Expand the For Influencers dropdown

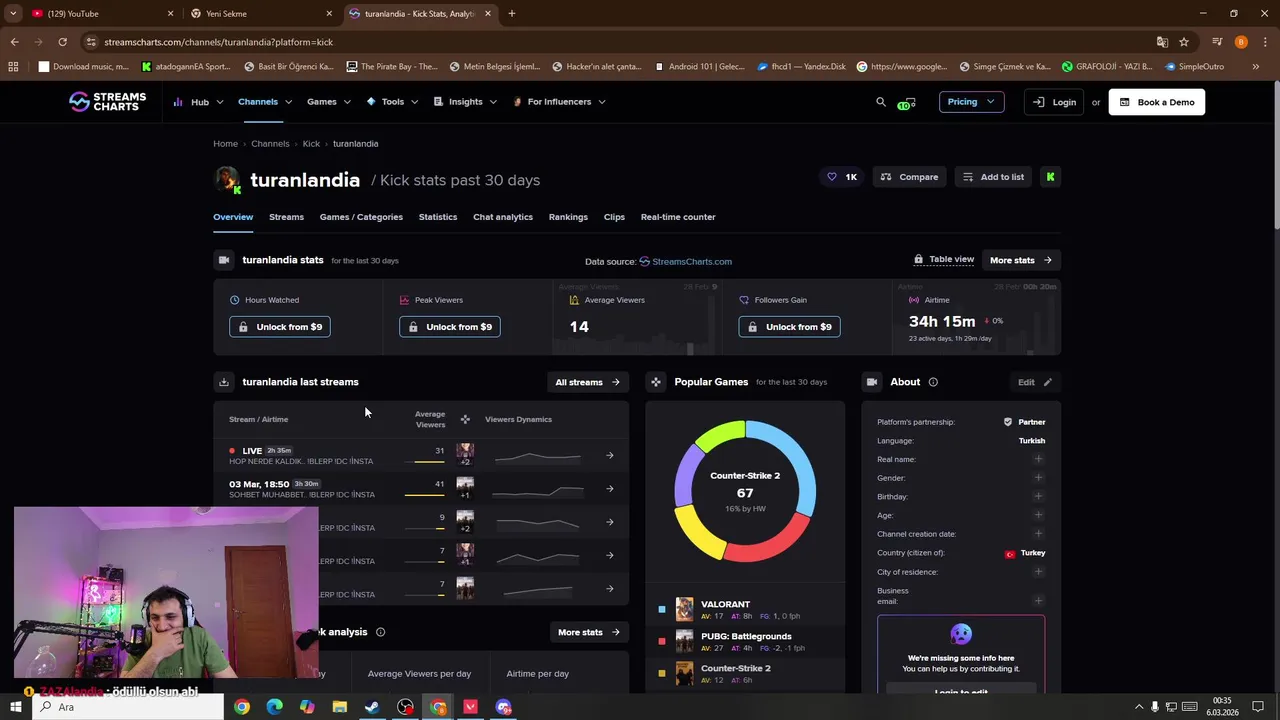coord(559,102)
